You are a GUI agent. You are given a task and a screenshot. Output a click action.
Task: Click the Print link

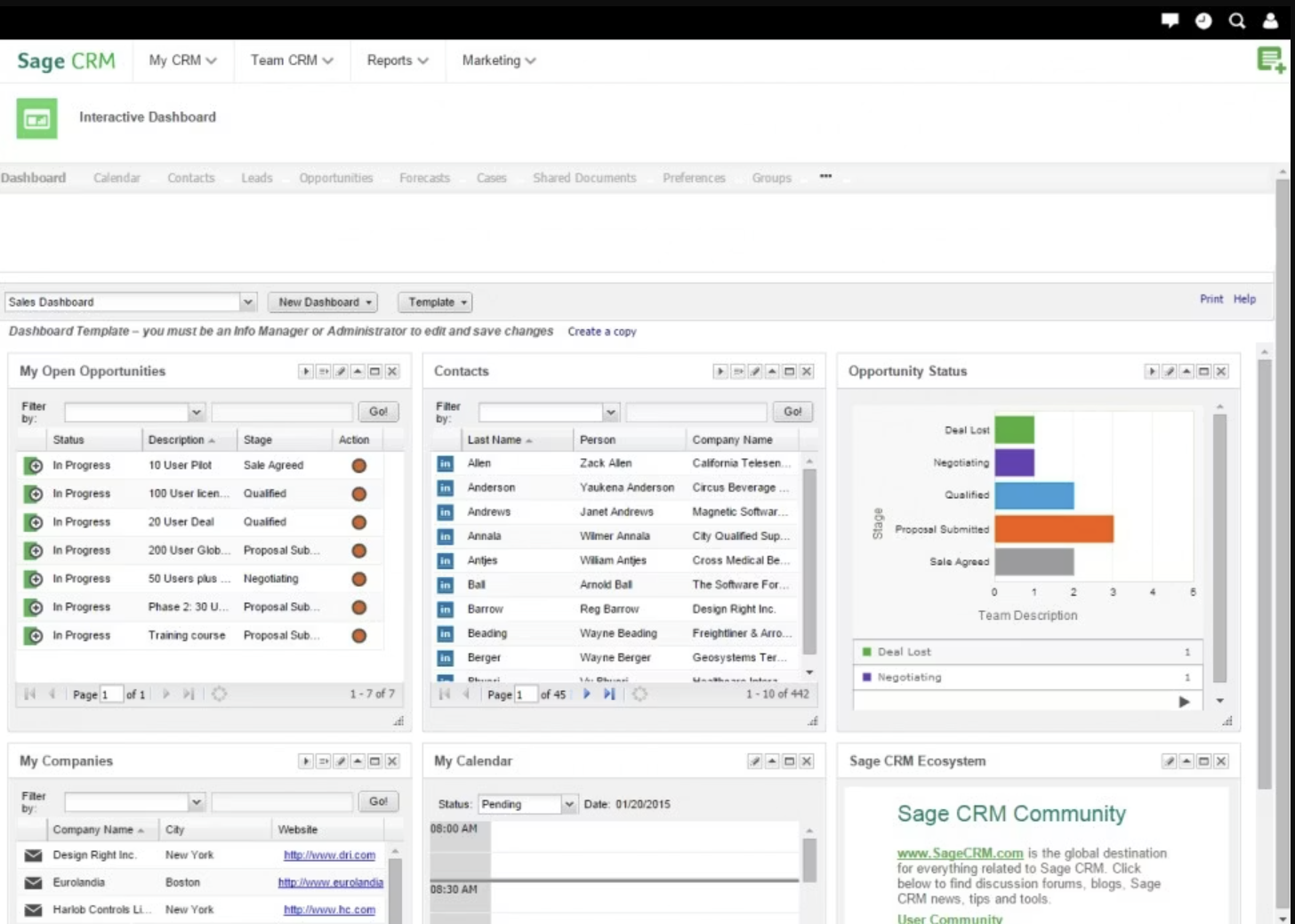coord(1211,300)
